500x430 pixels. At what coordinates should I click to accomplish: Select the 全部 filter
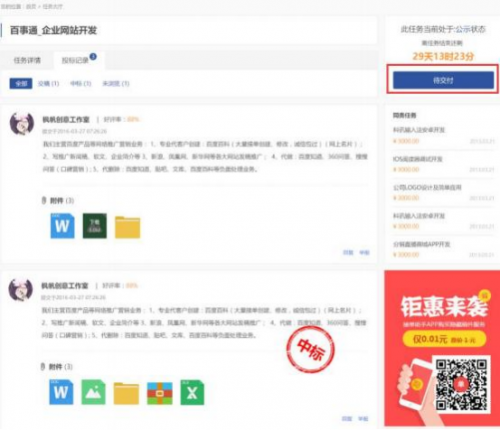(21, 83)
